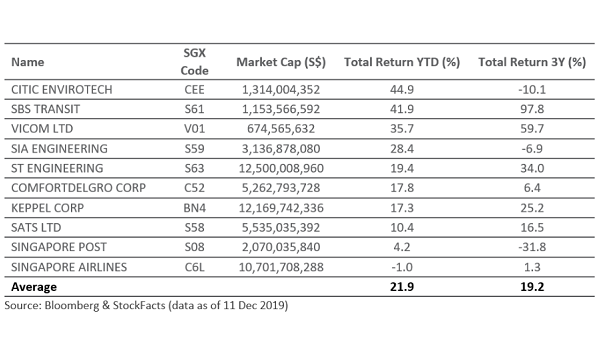Click the Bloomberg & StockFacts source note

[x=146, y=306]
